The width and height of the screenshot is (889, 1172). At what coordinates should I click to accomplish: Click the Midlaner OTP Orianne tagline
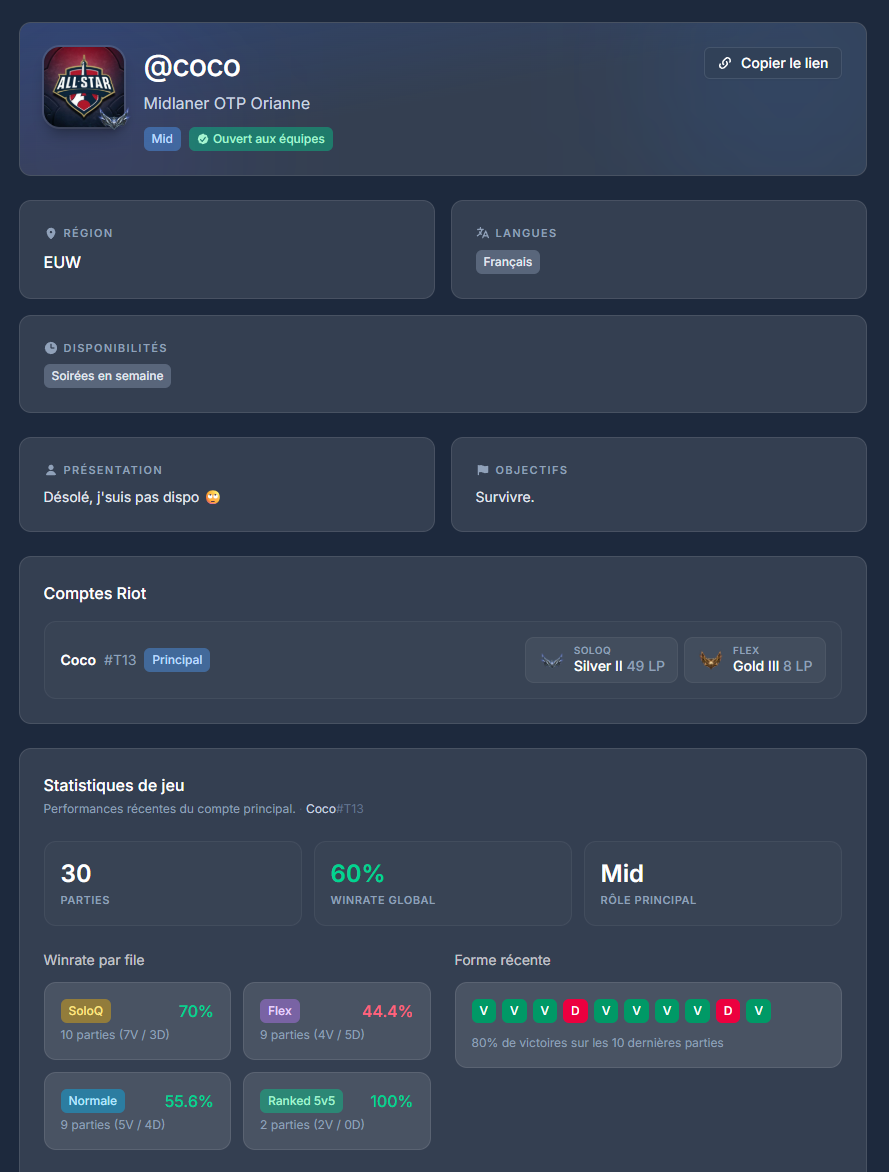(227, 104)
